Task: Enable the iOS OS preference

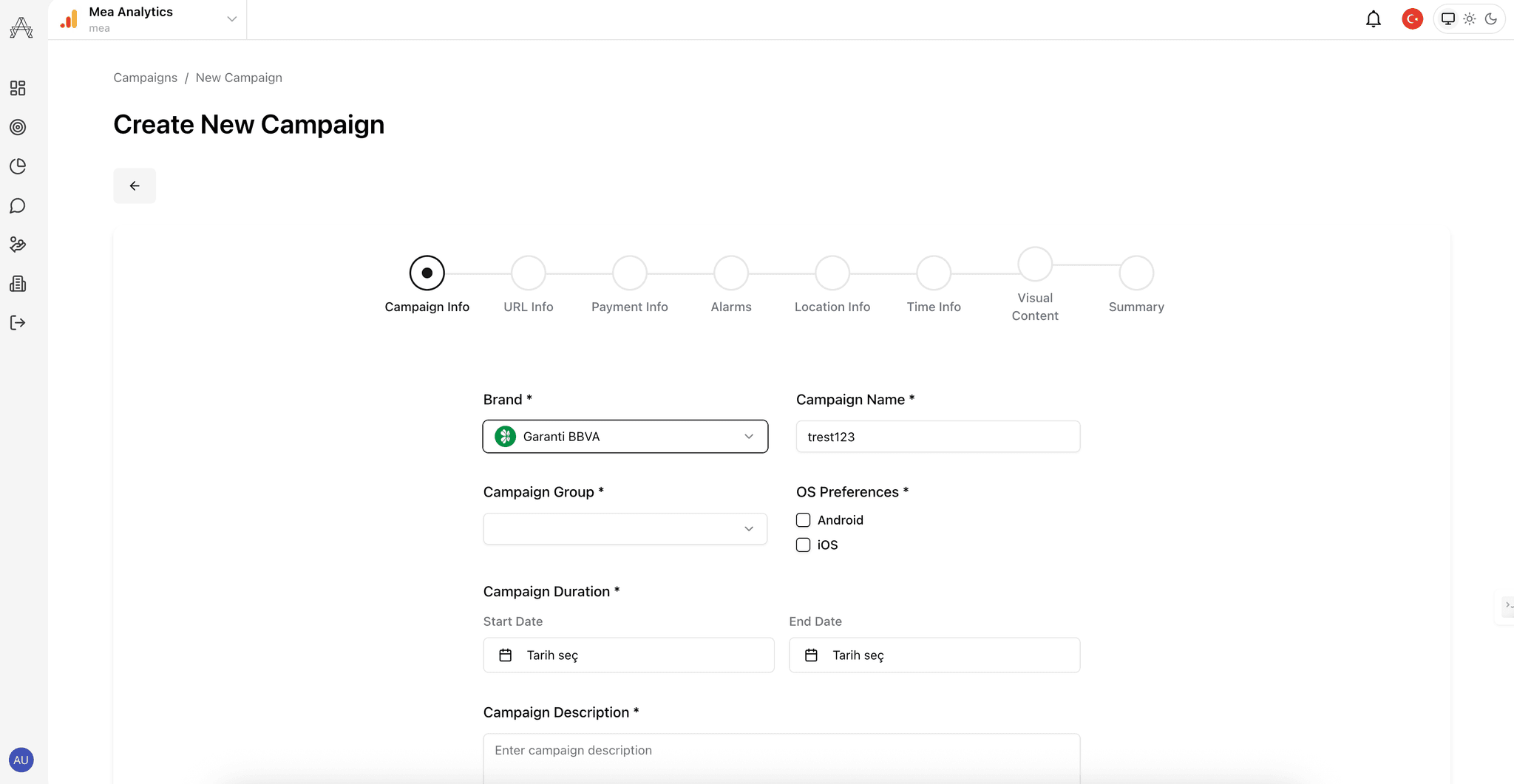Action: pos(803,545)
